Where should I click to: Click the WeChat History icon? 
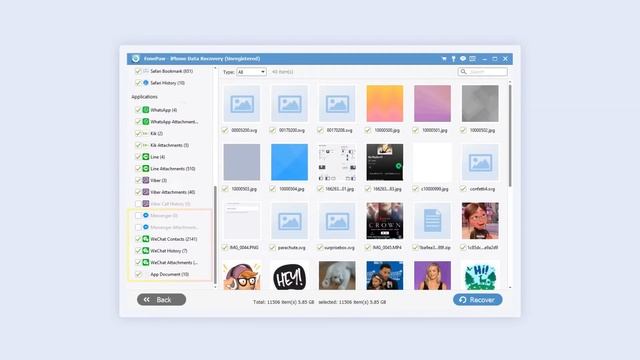coord(146,251)
